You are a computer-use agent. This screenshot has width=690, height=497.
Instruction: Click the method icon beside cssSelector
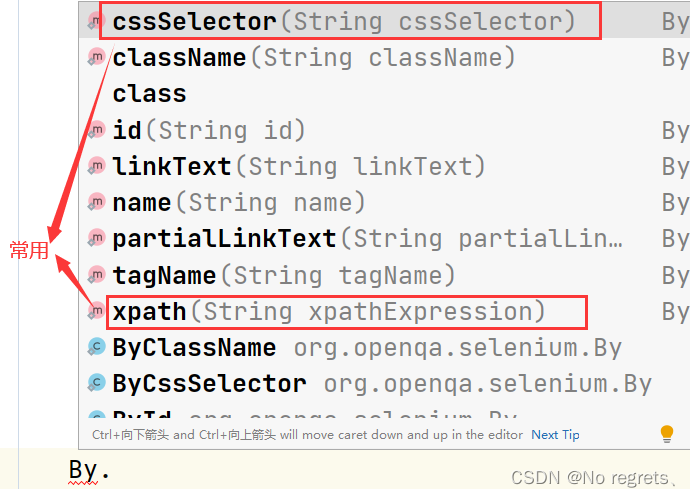pyautogui.click(x=96, y=21)
